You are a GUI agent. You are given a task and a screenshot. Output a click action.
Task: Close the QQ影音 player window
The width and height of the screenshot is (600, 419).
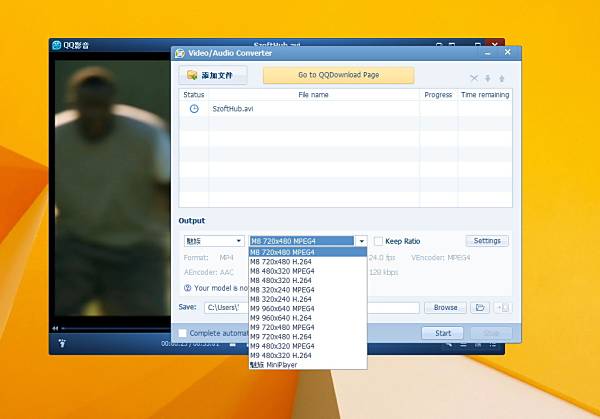click(x=494, y=44)
